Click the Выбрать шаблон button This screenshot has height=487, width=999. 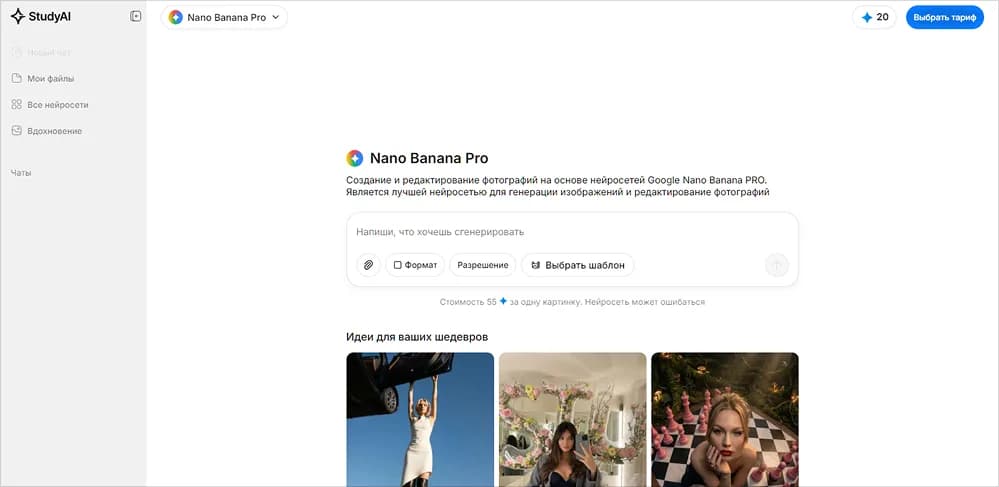577,265
